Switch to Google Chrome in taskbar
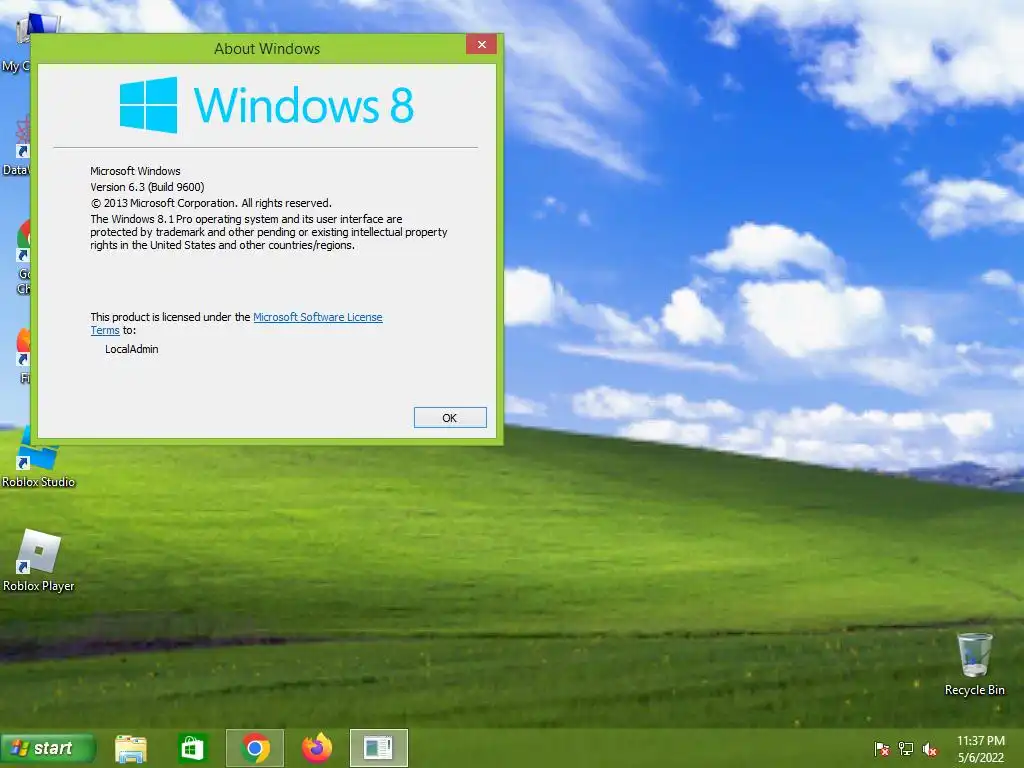Screen dimensions: 1024x768 pyautogui.click(x=255, y=748)
